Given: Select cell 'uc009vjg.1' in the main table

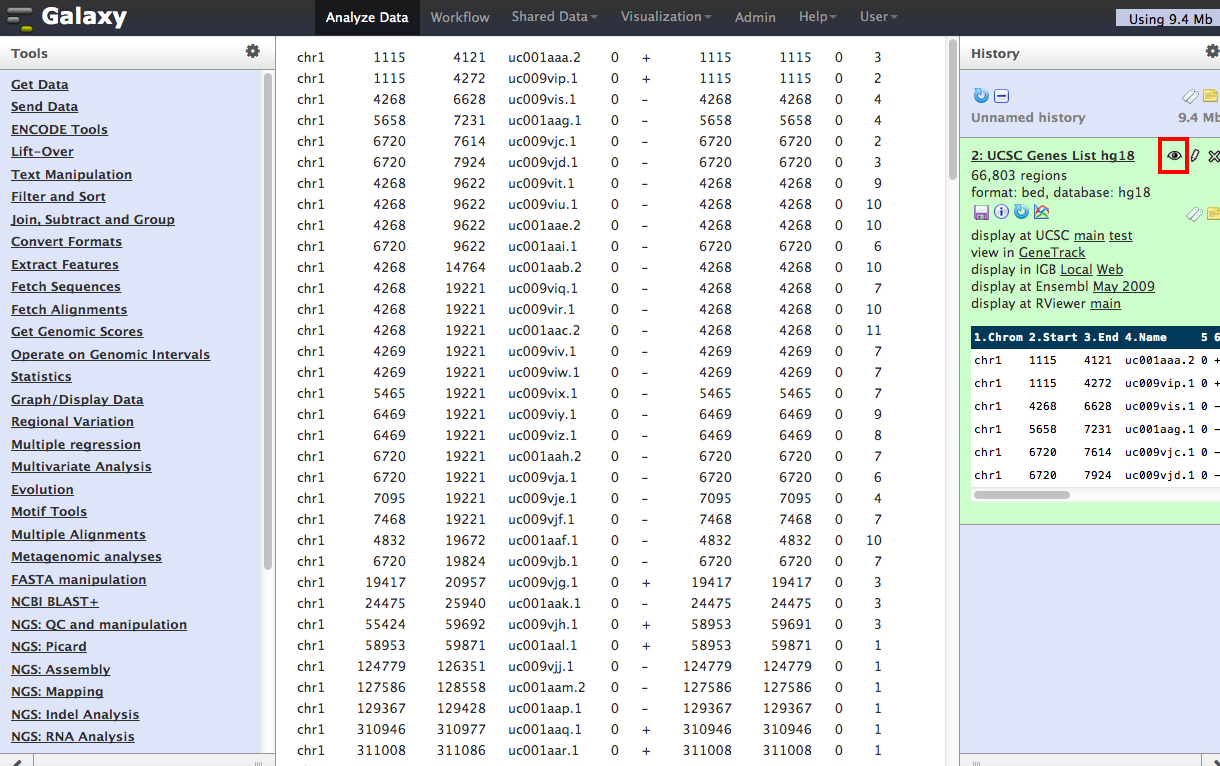Looking at the screenshot, I should (x=543, y=582).
